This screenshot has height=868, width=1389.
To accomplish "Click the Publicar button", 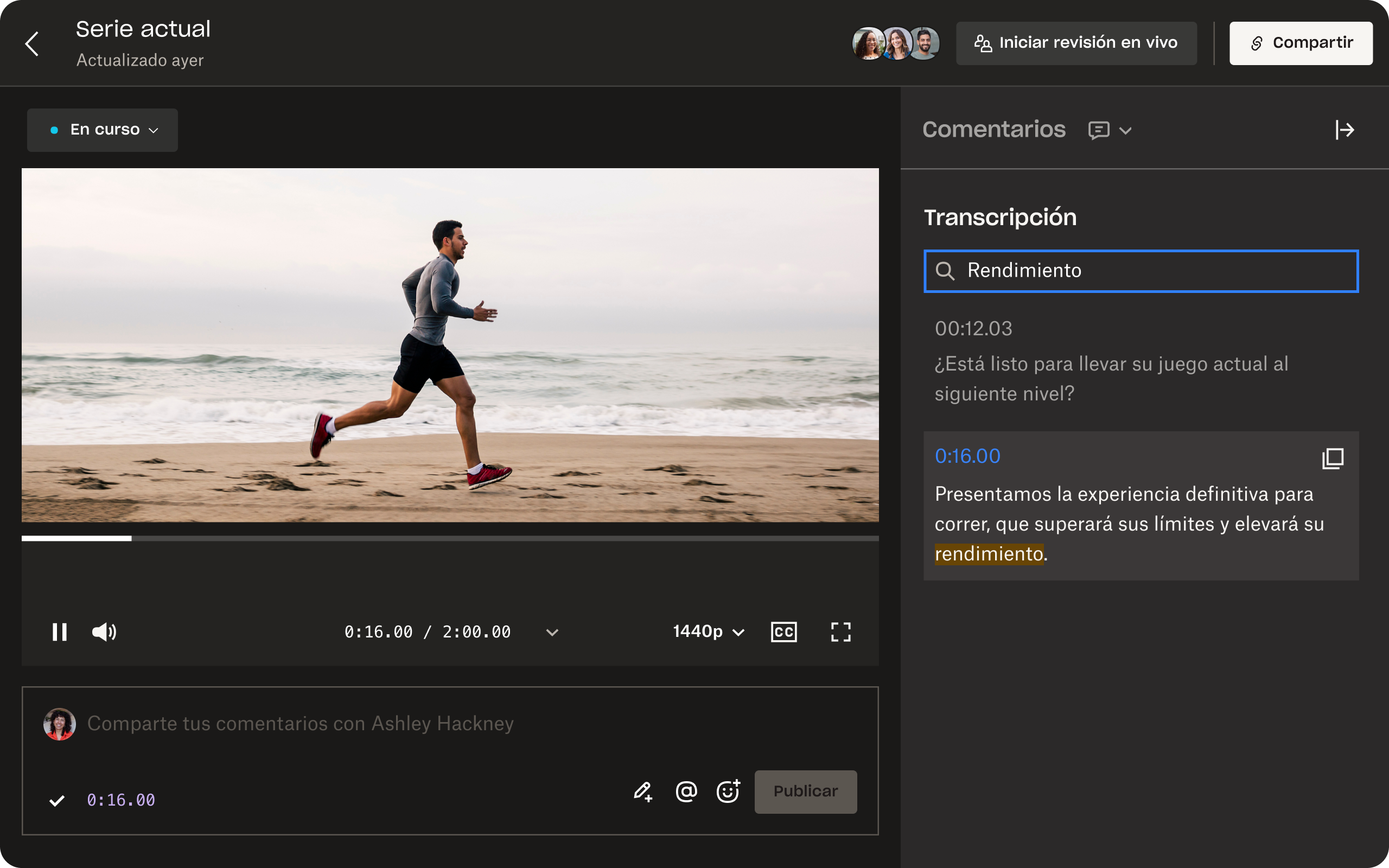I will [806, 792].
